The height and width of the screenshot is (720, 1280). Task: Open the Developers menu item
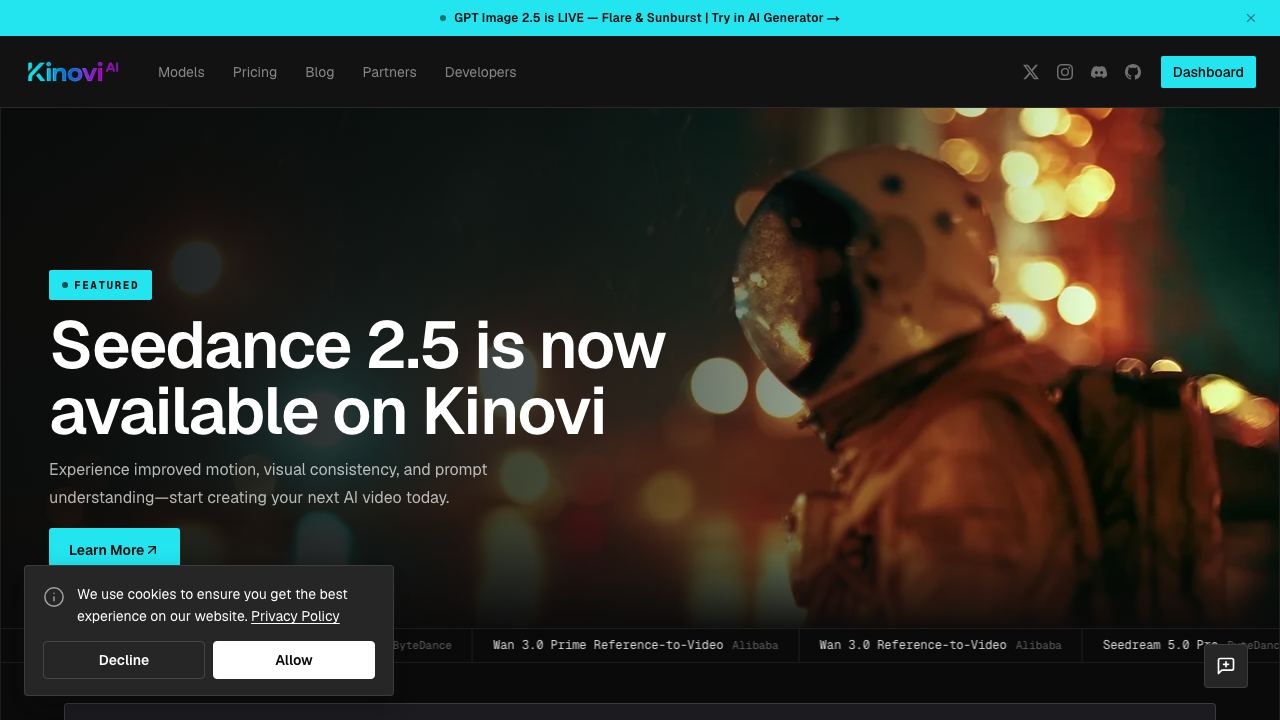(x=481, y=72)
